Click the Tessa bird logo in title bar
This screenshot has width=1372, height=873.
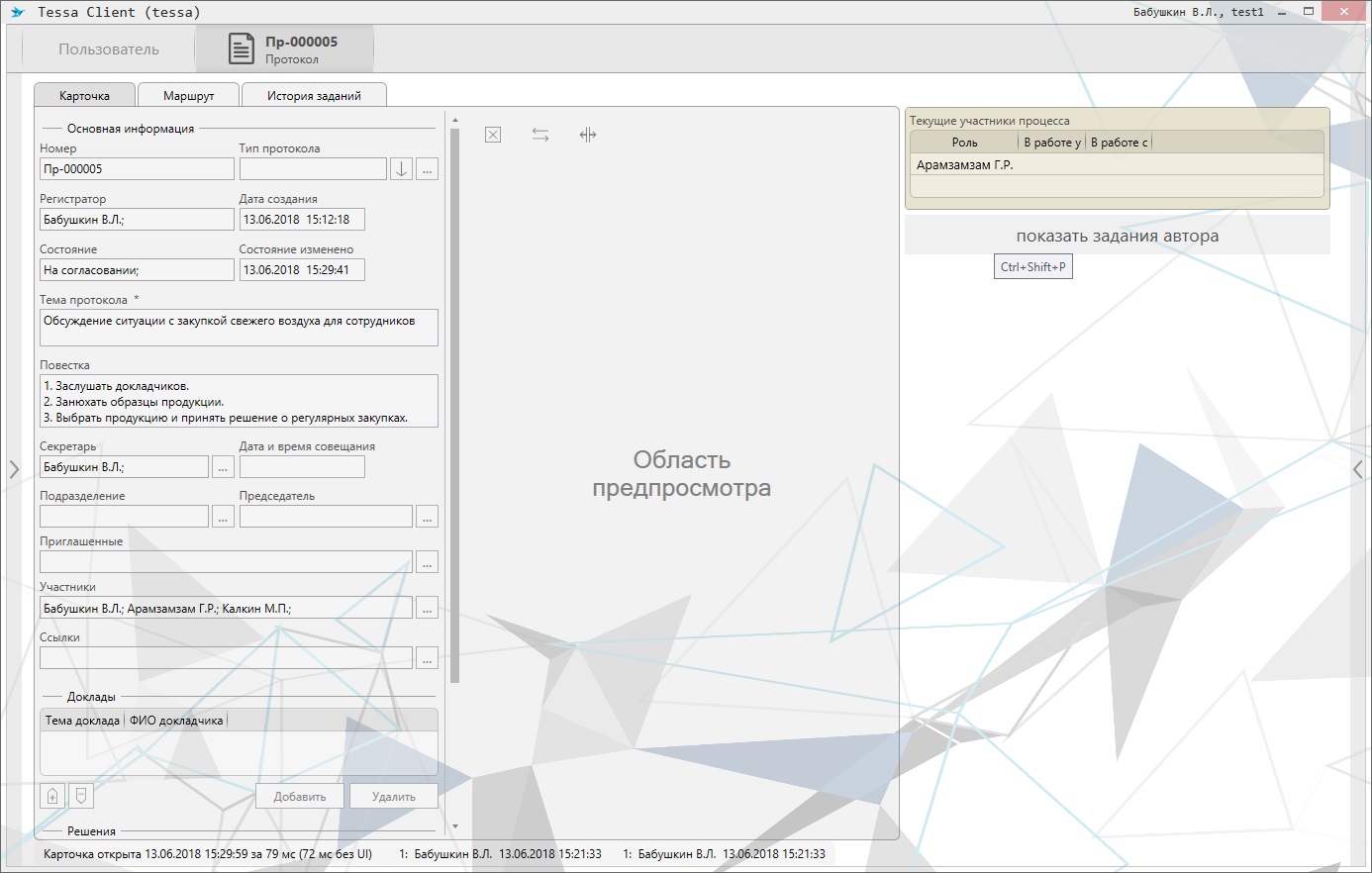(x=18, y=12)
